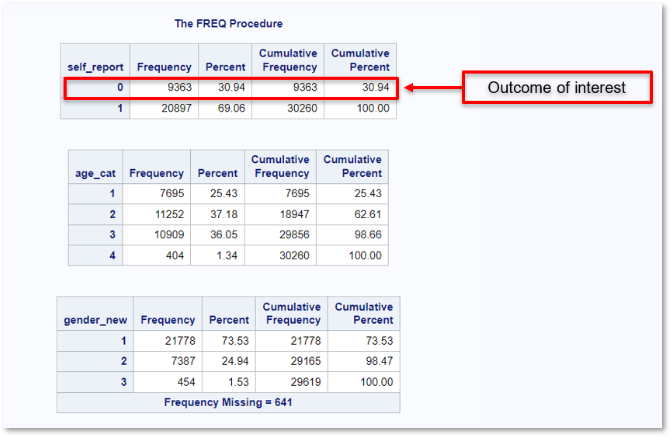
Task: Click the gender_new column header
Action: [x=96, y=319]
